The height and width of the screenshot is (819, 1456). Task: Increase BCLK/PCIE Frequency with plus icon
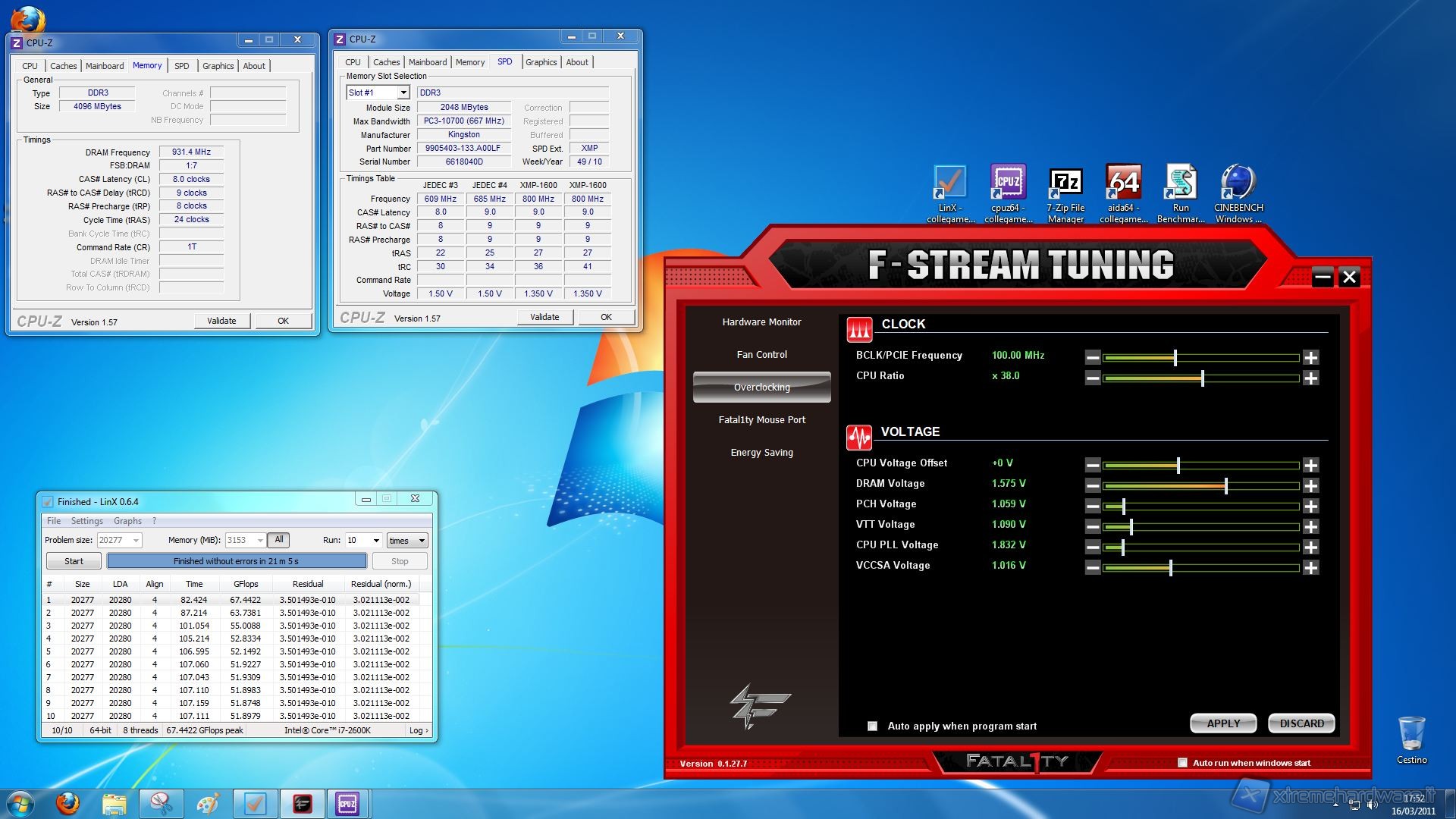point(1310,357)
